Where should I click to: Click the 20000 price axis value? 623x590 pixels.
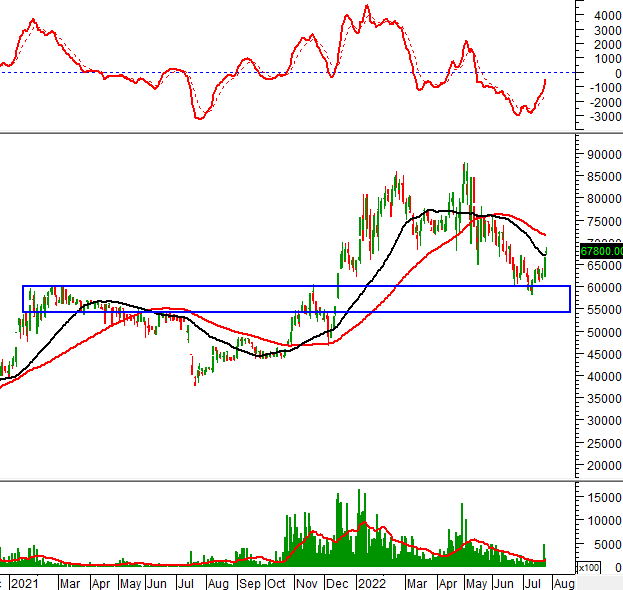point(604,466)
